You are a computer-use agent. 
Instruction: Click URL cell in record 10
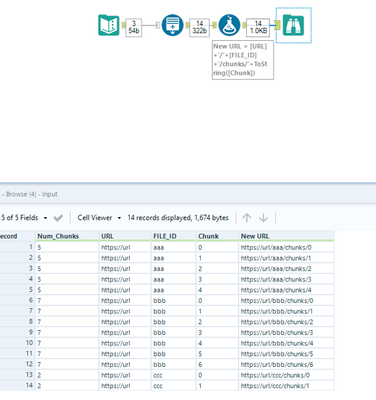tap(125, 343)
